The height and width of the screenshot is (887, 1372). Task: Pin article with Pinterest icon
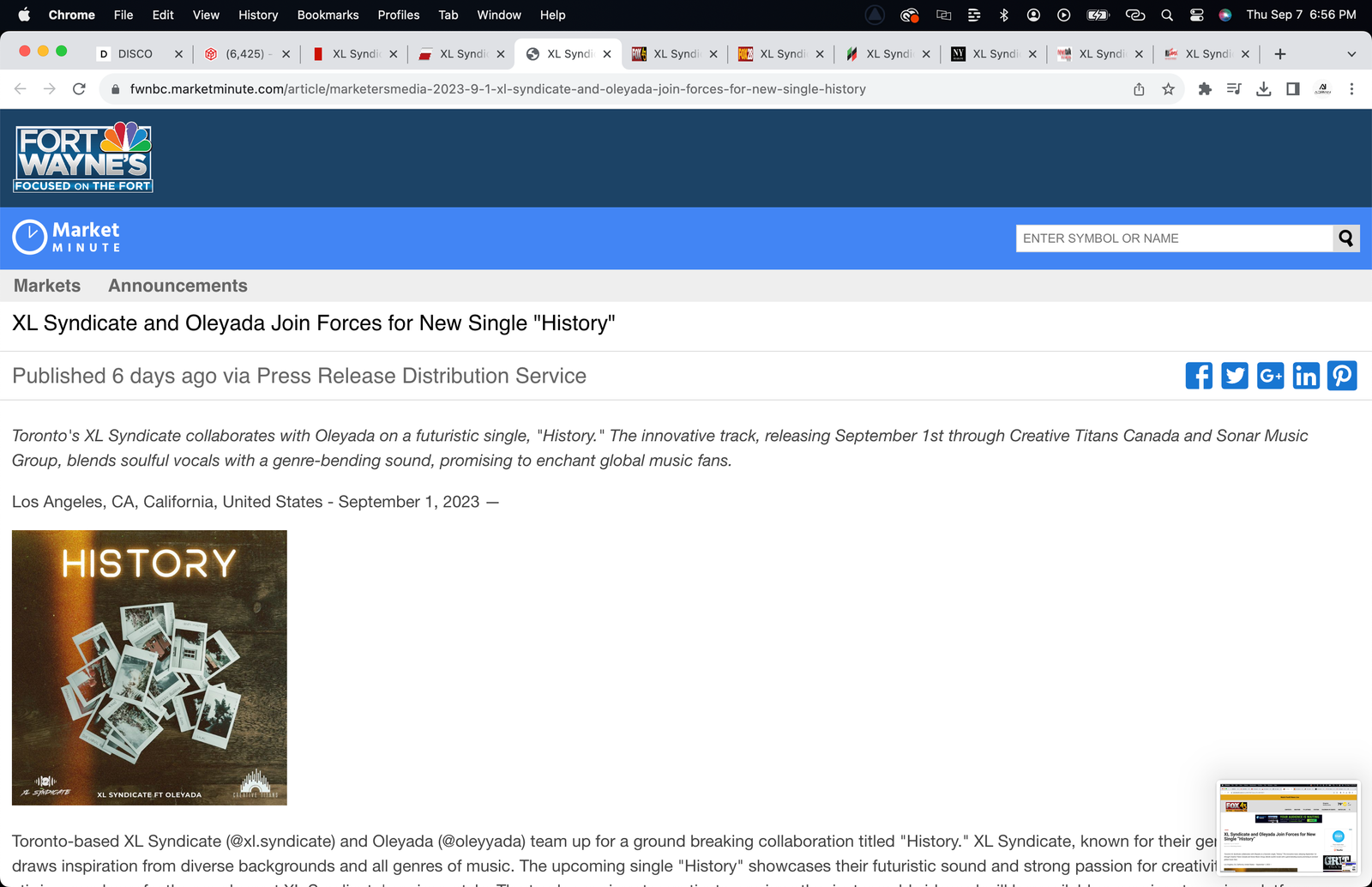(x=1342, y=376)
